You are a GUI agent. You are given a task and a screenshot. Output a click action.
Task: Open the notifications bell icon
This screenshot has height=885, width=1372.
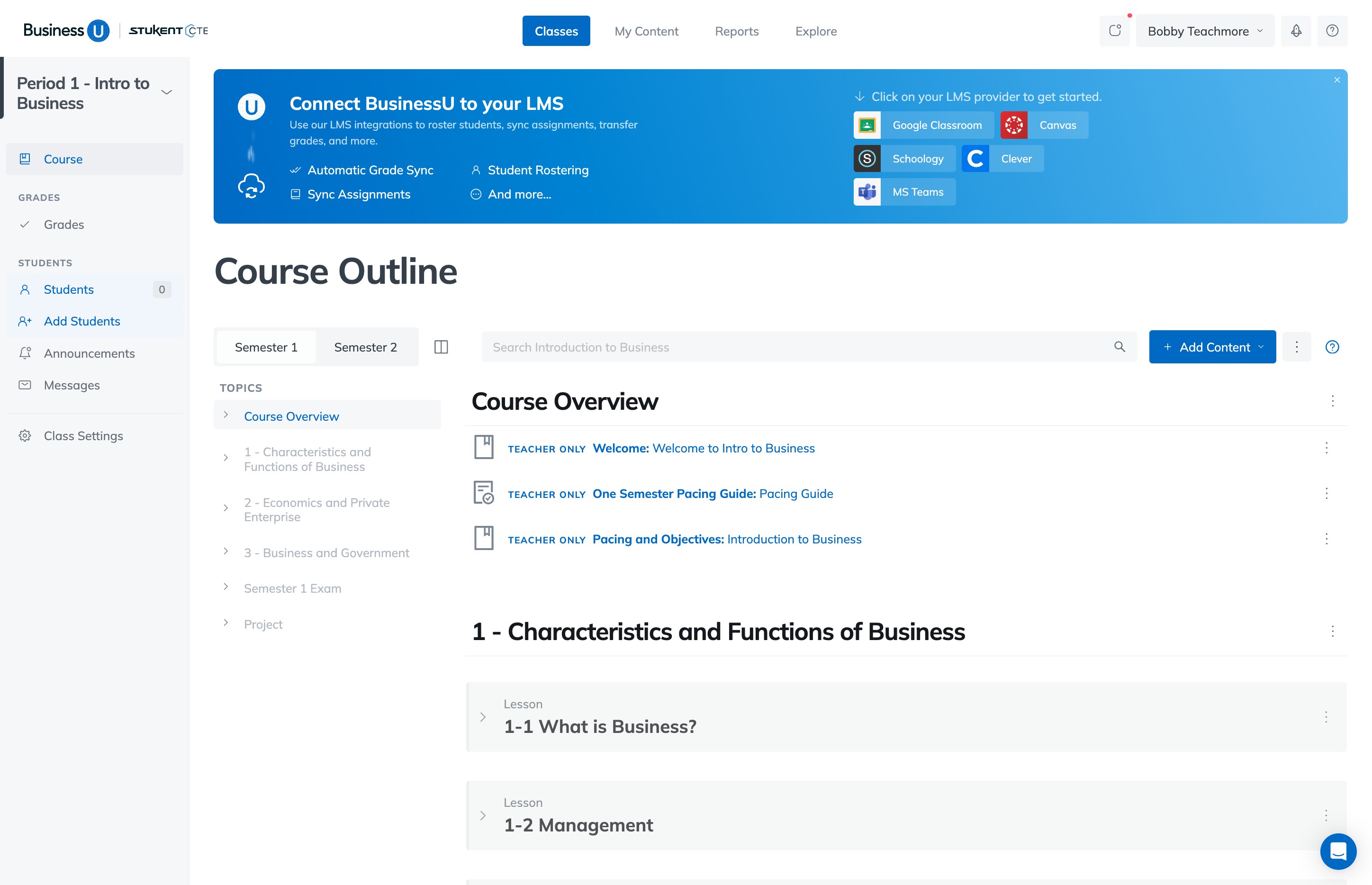pyautogui.click(x=1296, y=31)
